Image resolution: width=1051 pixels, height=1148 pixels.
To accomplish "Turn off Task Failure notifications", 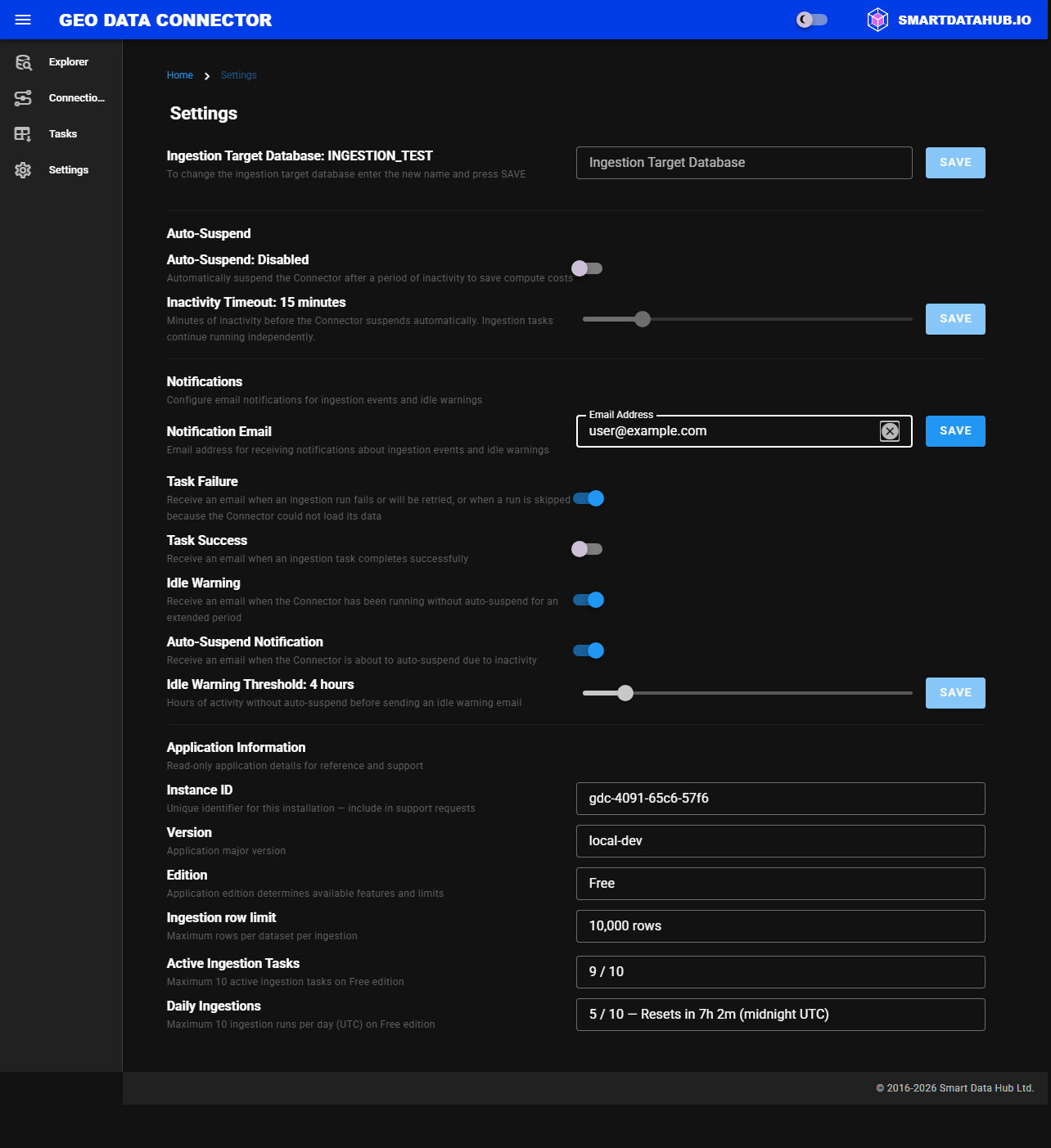I will point(589,498).
